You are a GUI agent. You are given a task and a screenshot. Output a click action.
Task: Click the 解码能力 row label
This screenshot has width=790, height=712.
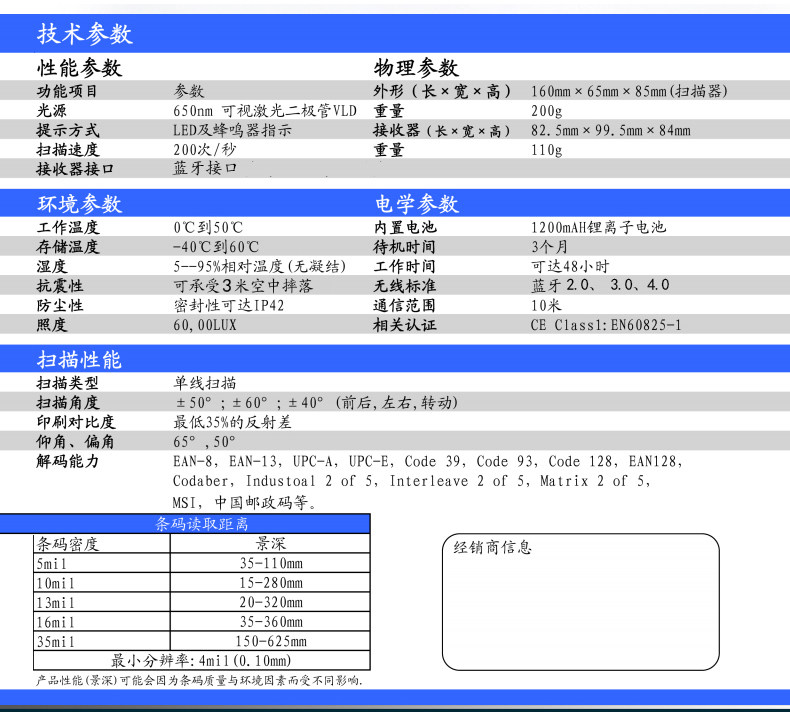point(68,461)
